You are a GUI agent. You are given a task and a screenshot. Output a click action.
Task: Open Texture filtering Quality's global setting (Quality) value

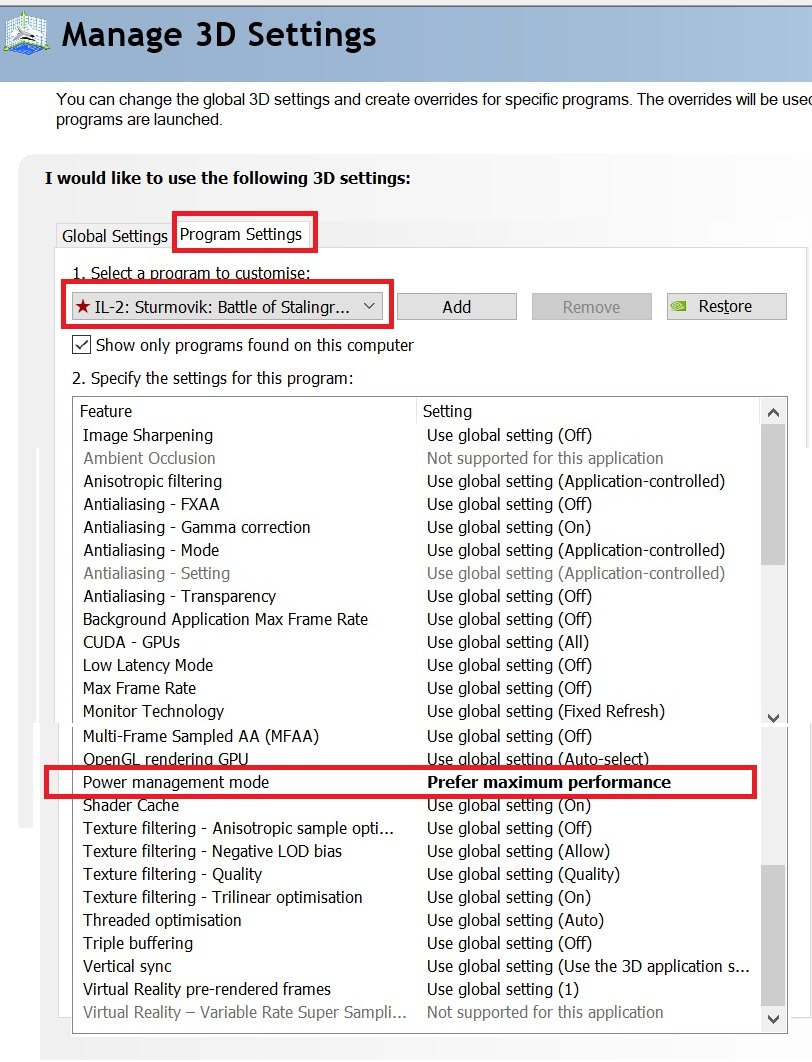pos(523,874)
